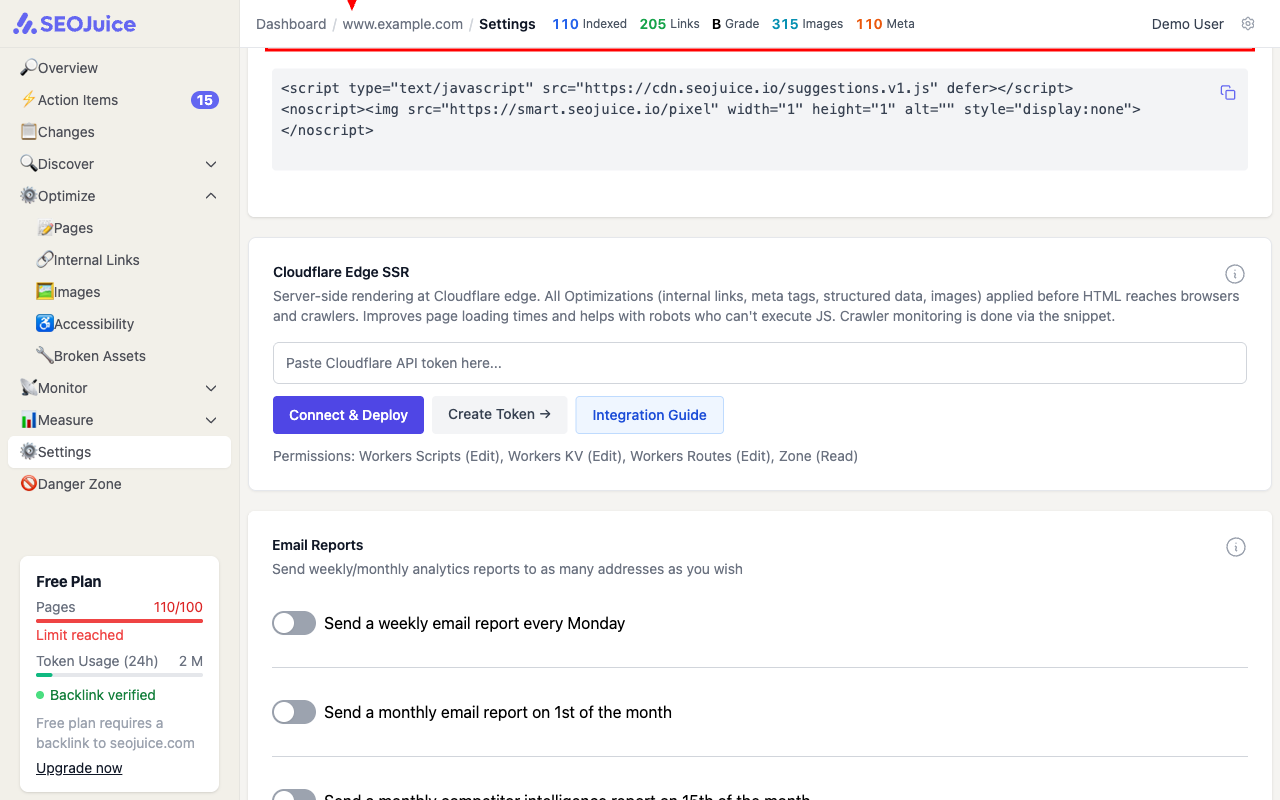Expand the Monitor section chevron
Image resolution: width=1280 pixels, height=800 pixels.
(211, 388)
